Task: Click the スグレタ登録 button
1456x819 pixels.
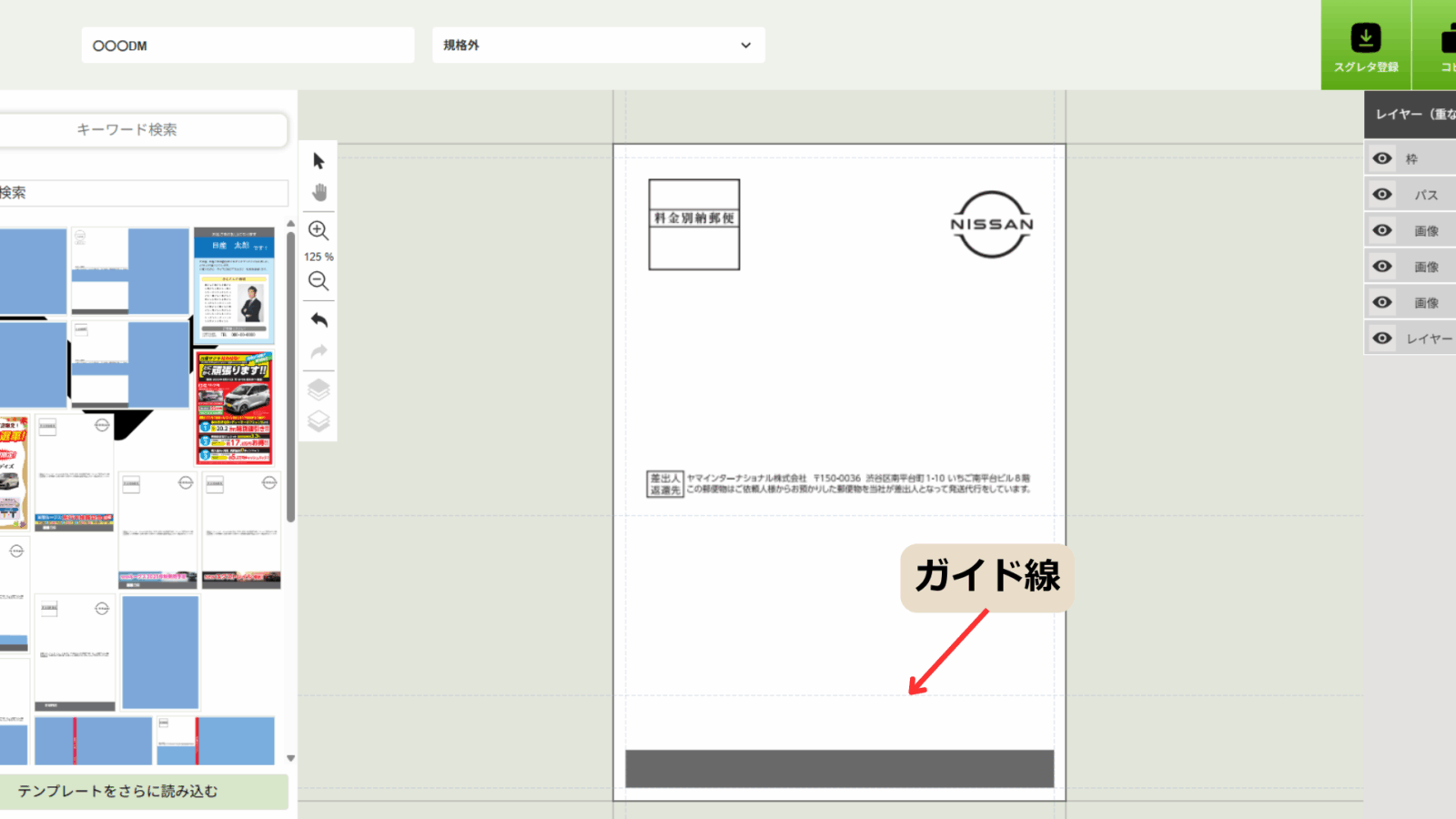Action: click(x=1365, y=45)
